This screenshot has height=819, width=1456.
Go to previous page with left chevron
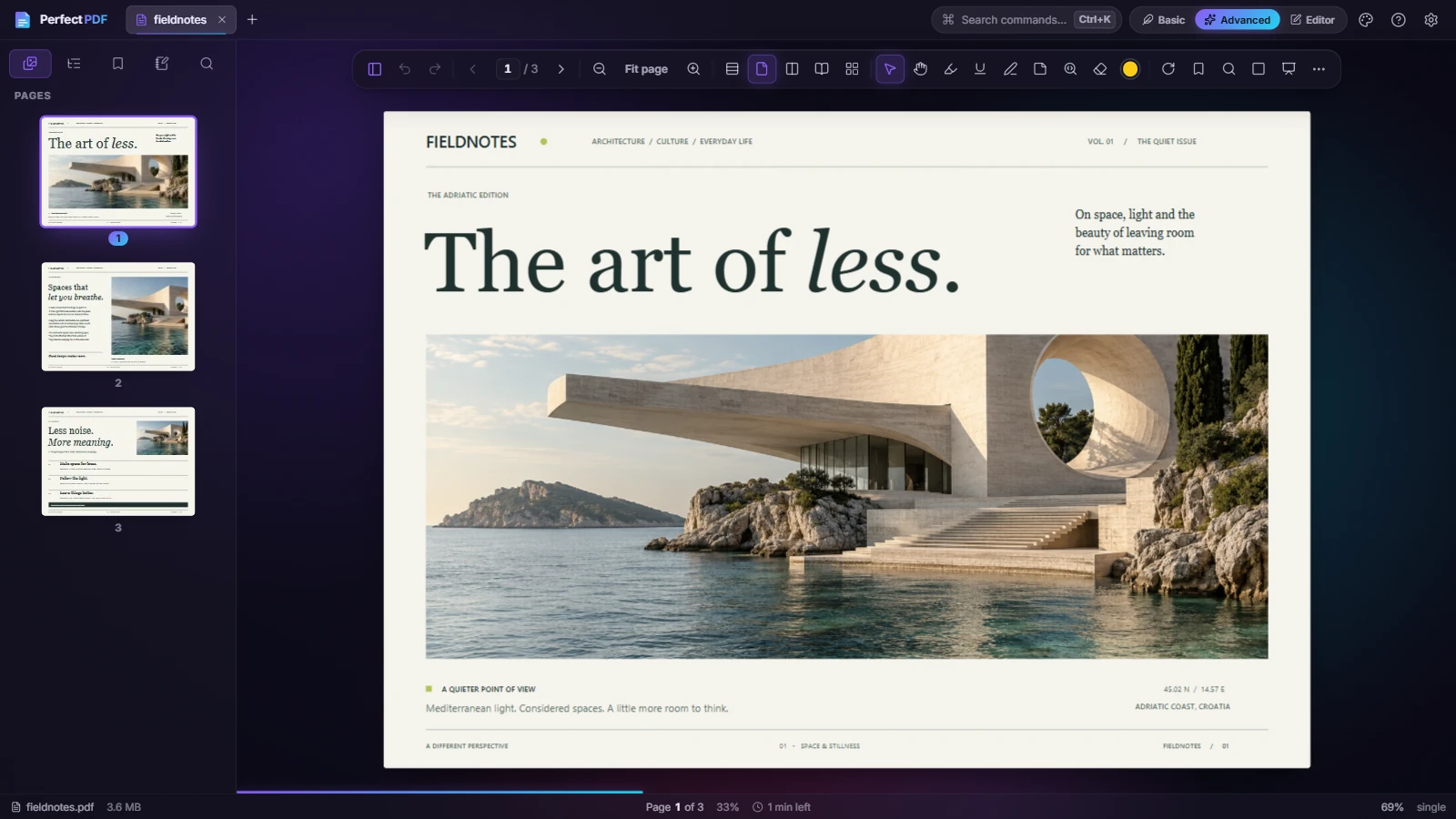[x=472, y=69]
